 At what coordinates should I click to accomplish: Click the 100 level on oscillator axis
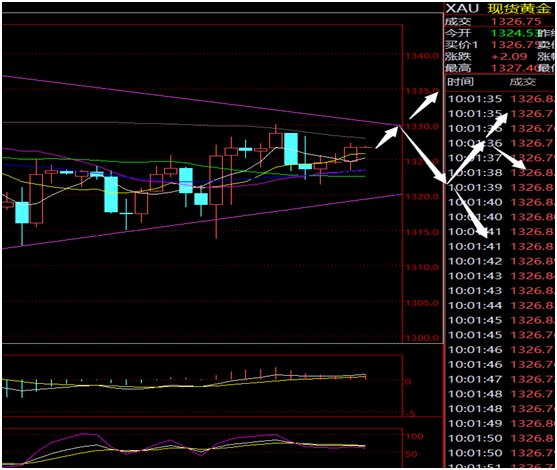pos(414,436)
